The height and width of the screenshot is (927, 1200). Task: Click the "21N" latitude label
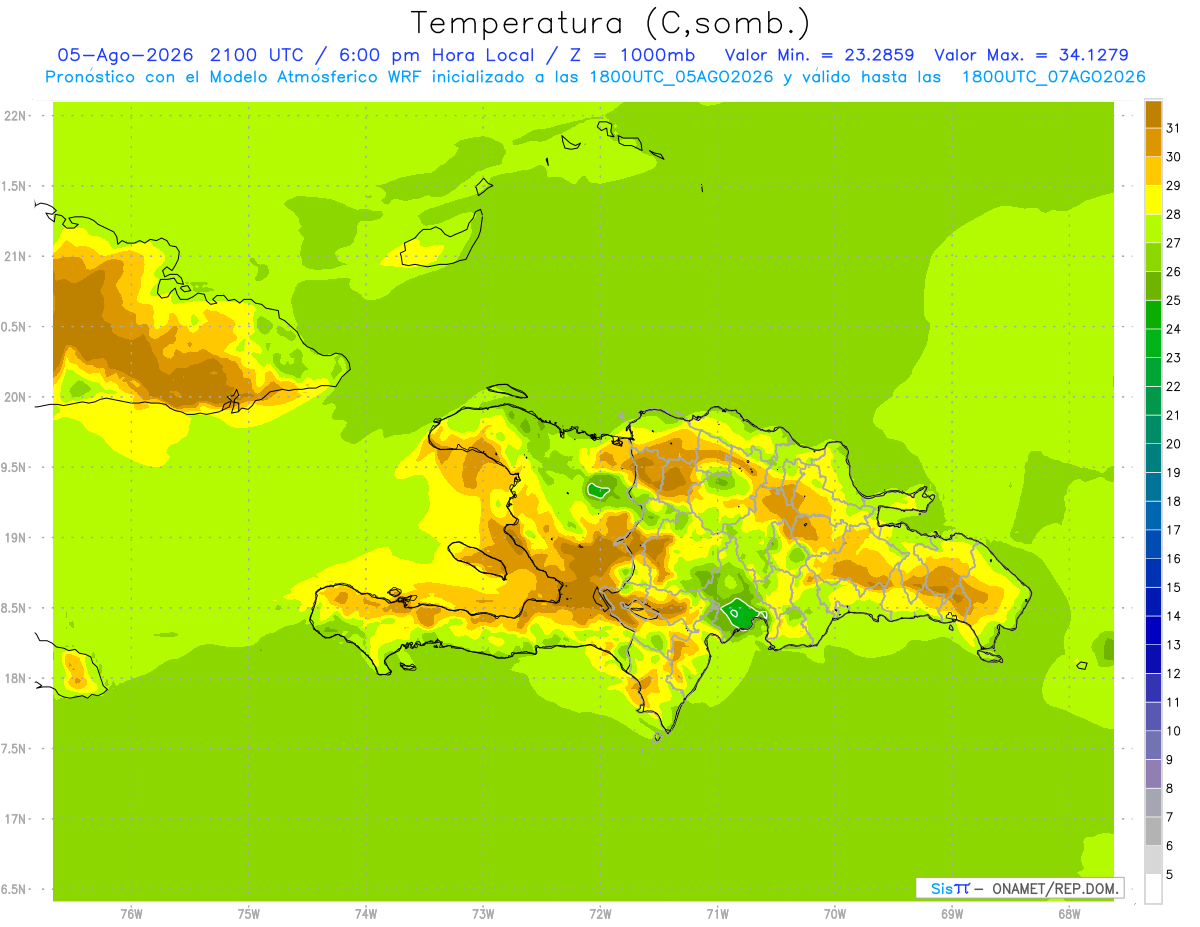click(x=16, y=256)
